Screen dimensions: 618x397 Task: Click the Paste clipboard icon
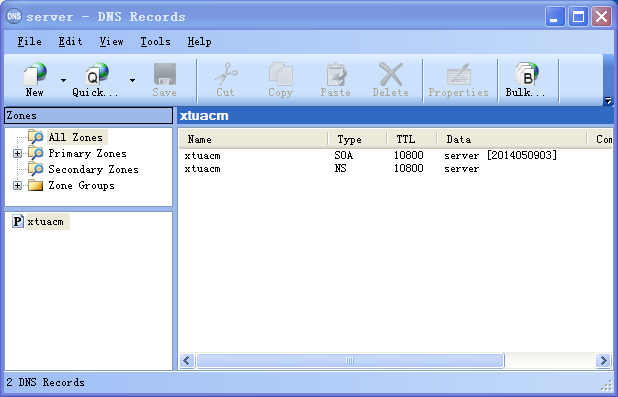[x=336, y=74]
